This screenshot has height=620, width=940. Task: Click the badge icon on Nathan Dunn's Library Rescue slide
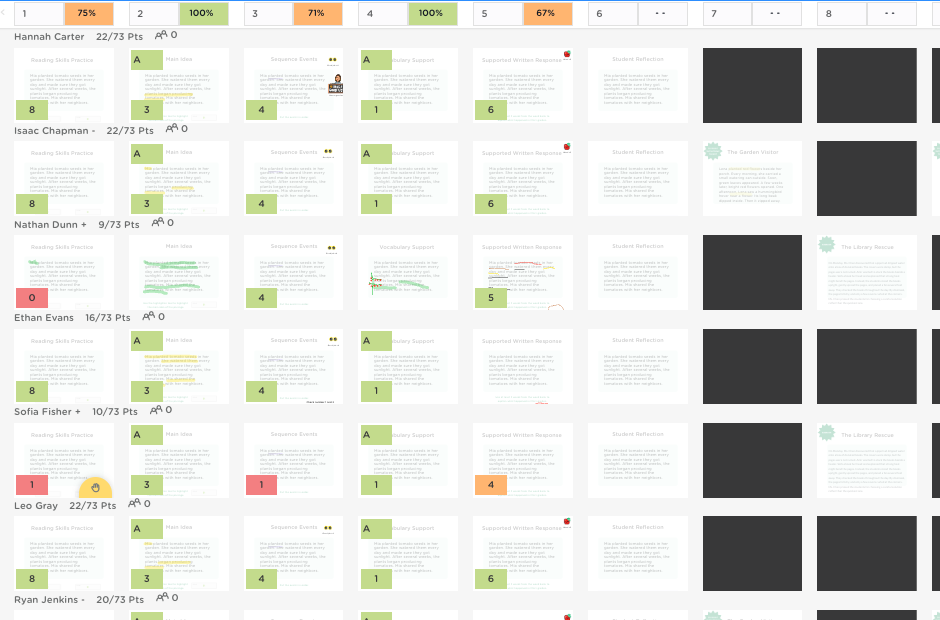pos(827,245)
